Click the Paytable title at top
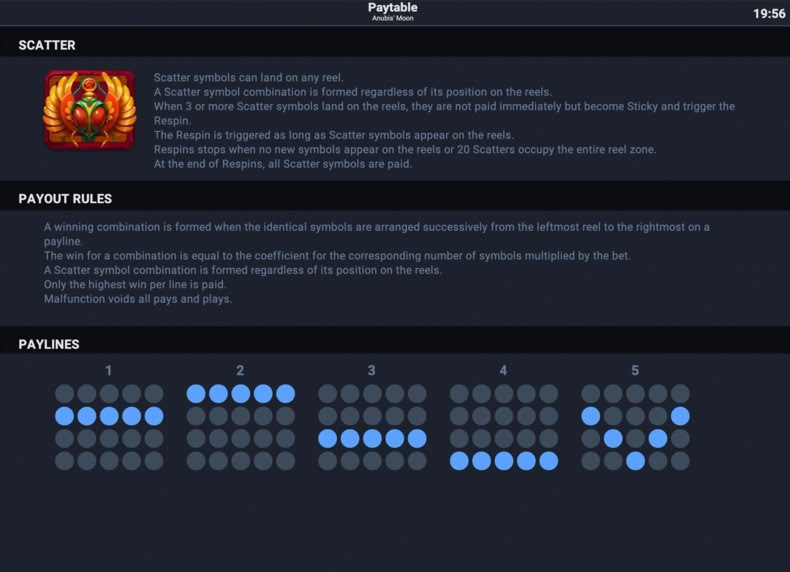 [x=392, y=8]
